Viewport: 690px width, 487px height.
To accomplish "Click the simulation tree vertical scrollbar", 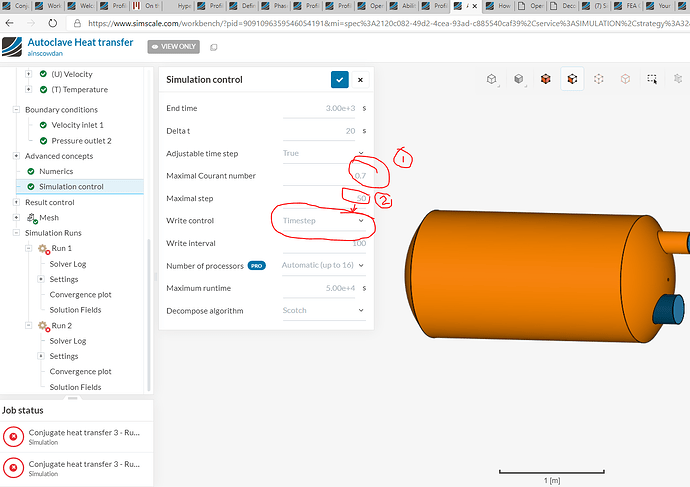I will 149,315.
